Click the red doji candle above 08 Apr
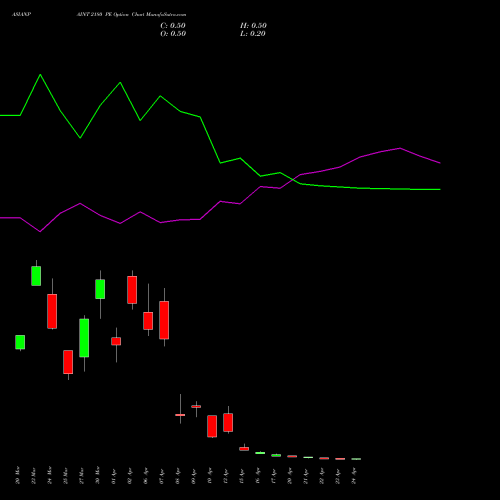The image size is (500, 500). 180,415
